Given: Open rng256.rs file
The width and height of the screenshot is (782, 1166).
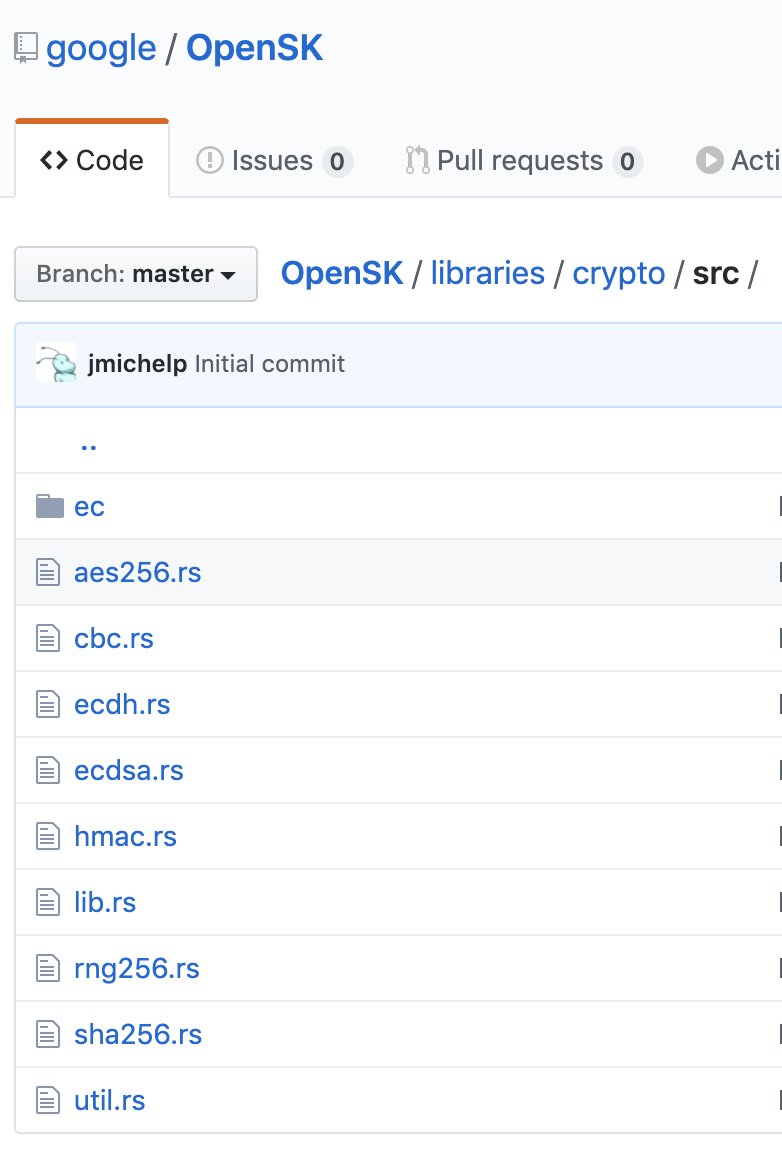Looking at the screenshot, I should pyautogui.click(x=137, y=970).
